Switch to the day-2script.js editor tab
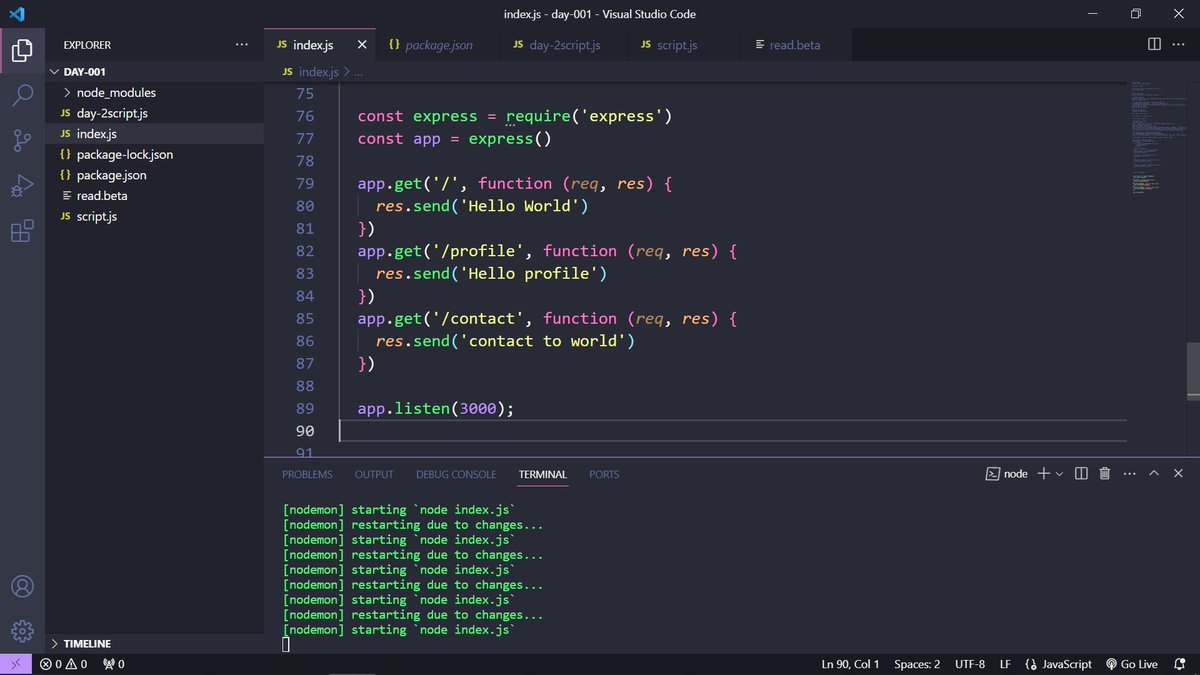The image size is (1200, 675). point(564,45)
